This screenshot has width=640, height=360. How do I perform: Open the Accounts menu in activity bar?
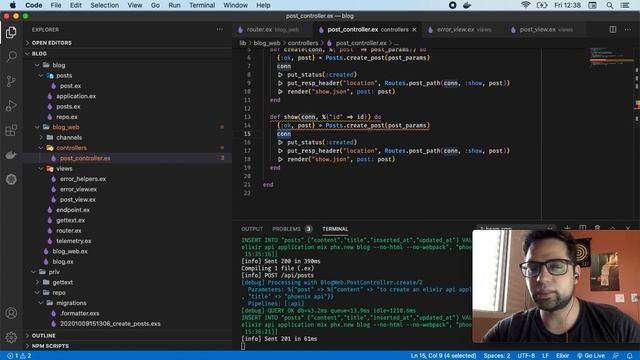click(x=11, y=313)
